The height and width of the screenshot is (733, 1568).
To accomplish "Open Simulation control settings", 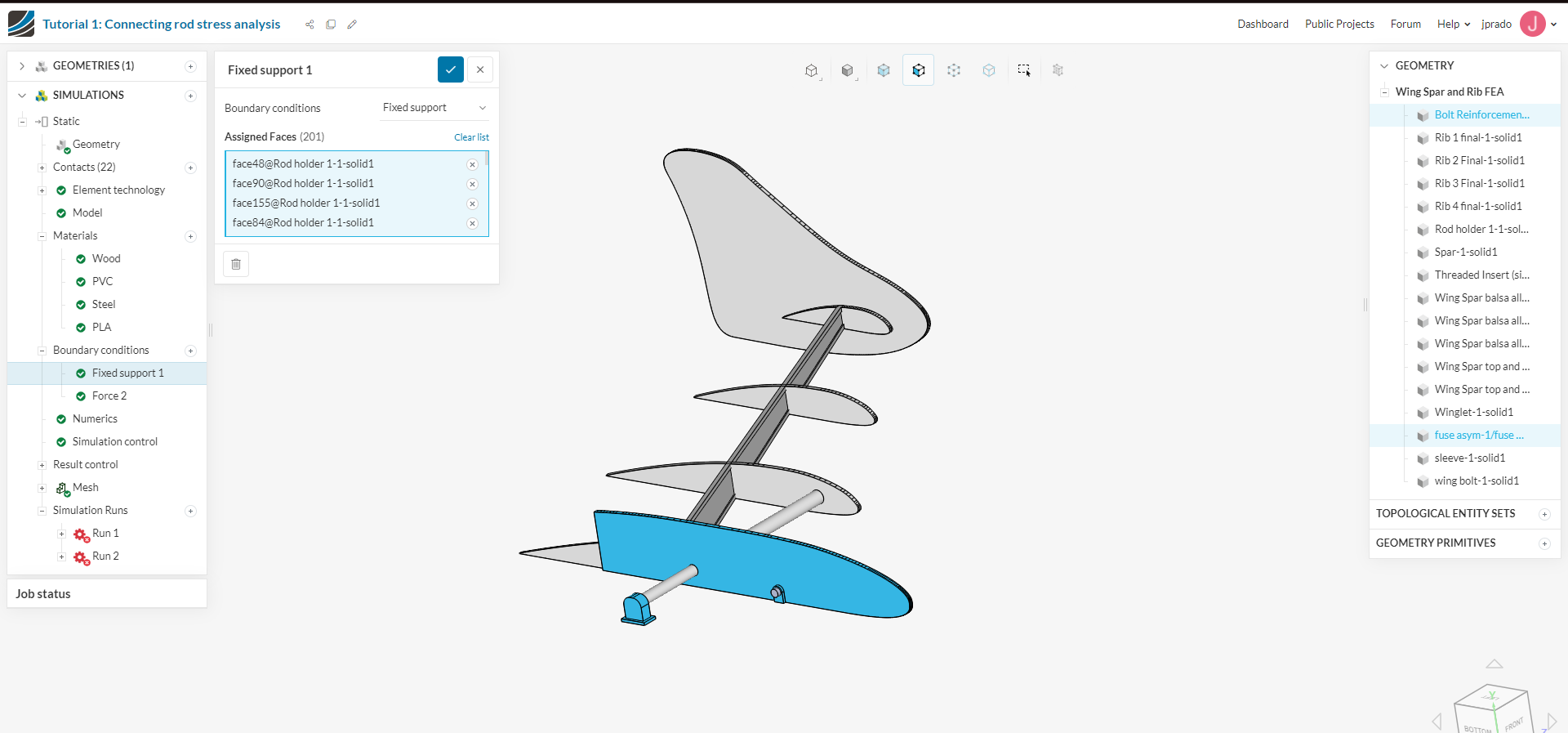I will tap(115, 442).
